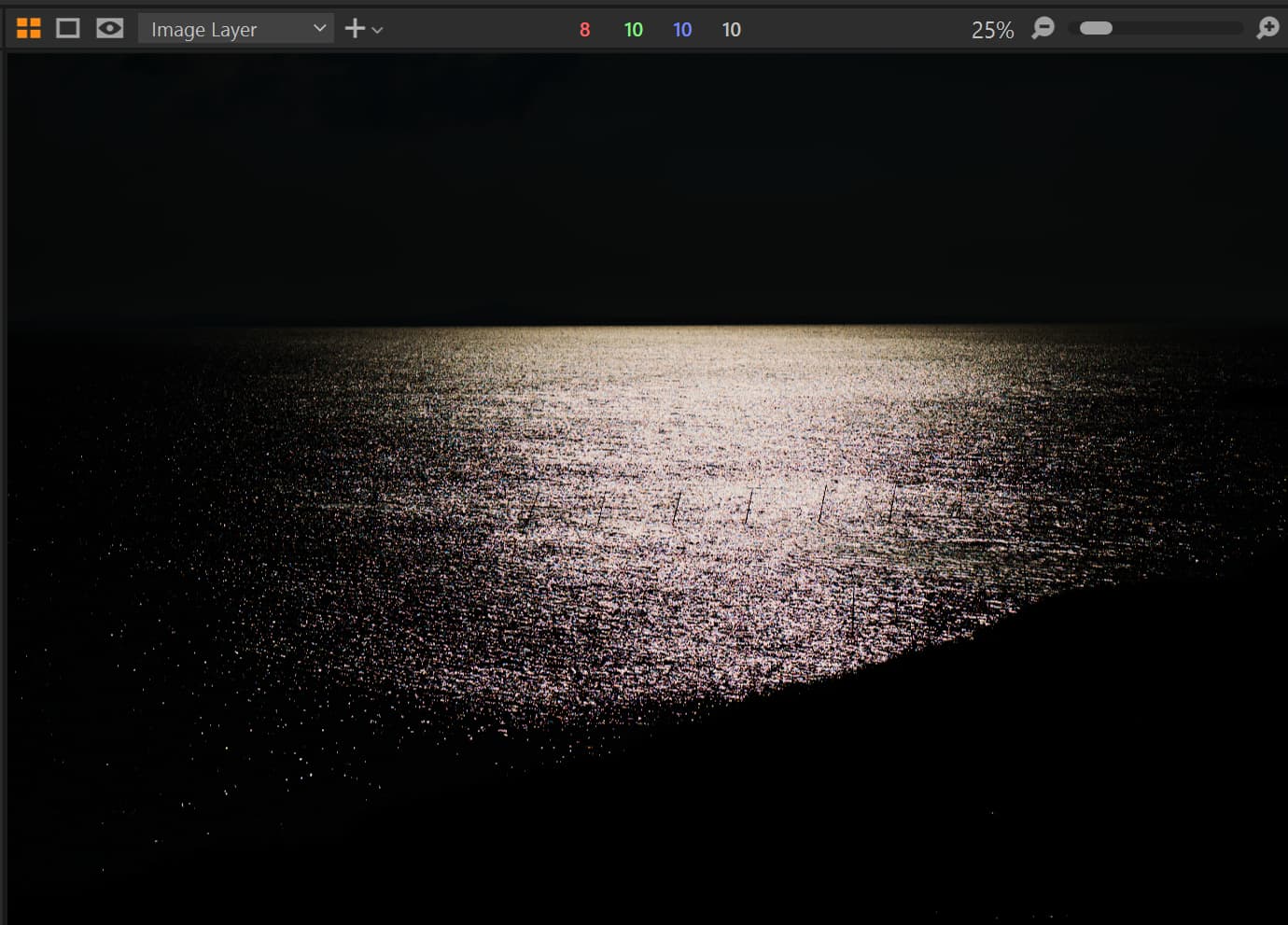The height and width of the screenshot is (925, 1288).
Task: Expand the new layer type chevron
Action: pyautogui.click(x=377, y=31)
